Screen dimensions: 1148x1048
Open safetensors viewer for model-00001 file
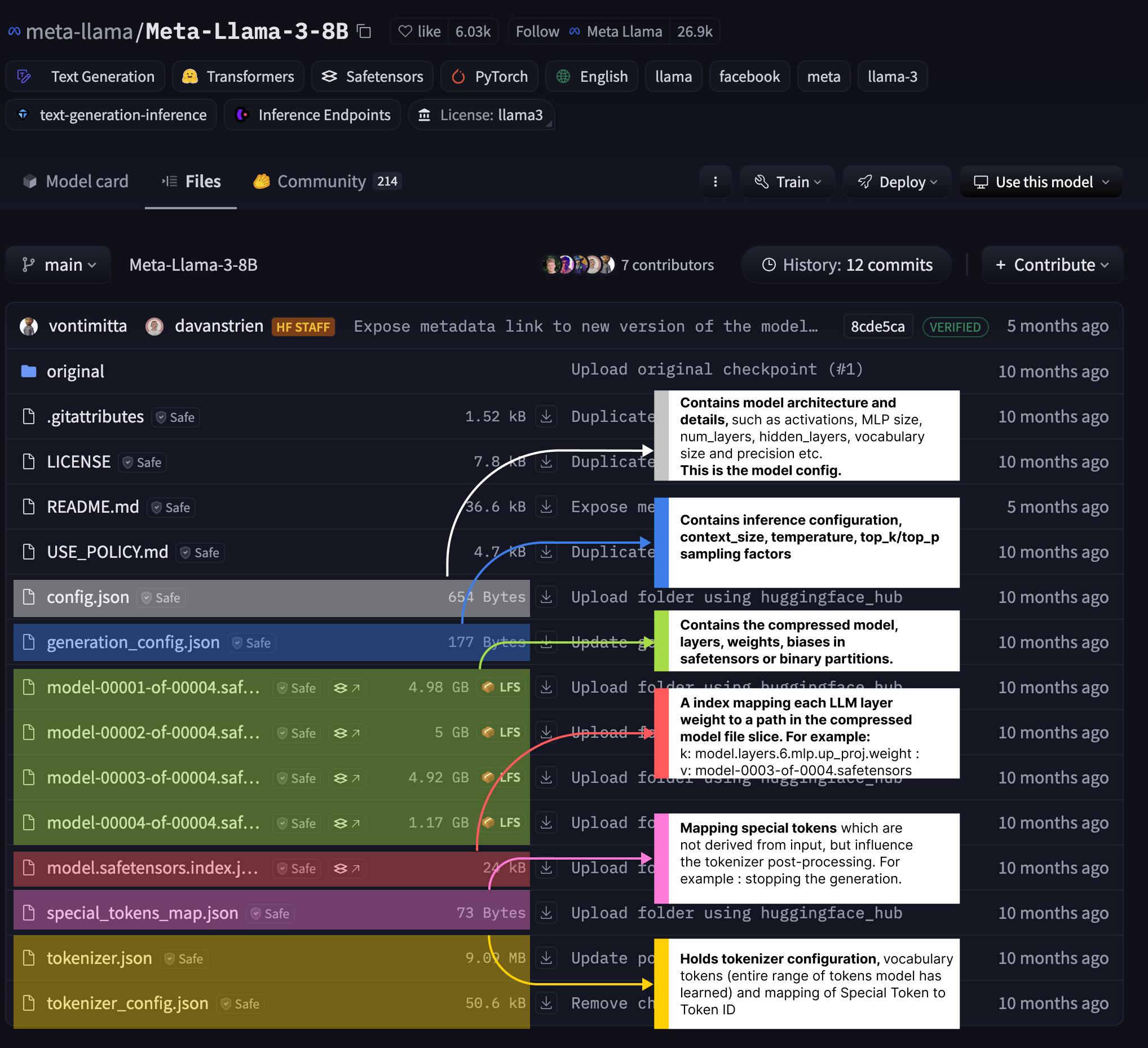[x=347, y=688]
